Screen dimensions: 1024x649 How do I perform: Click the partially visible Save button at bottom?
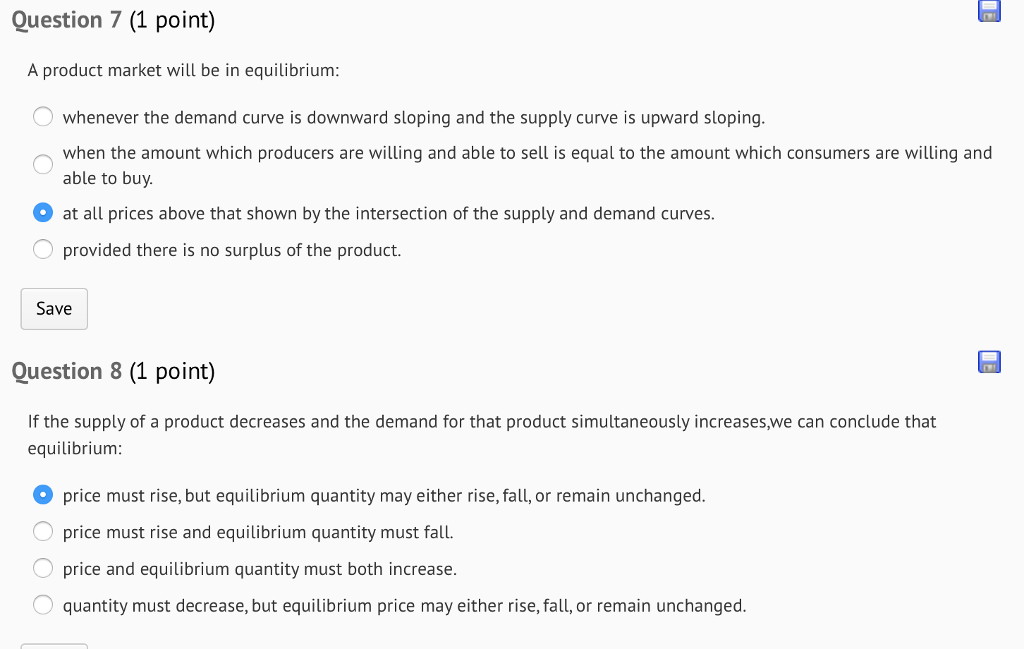pos(54,645)
